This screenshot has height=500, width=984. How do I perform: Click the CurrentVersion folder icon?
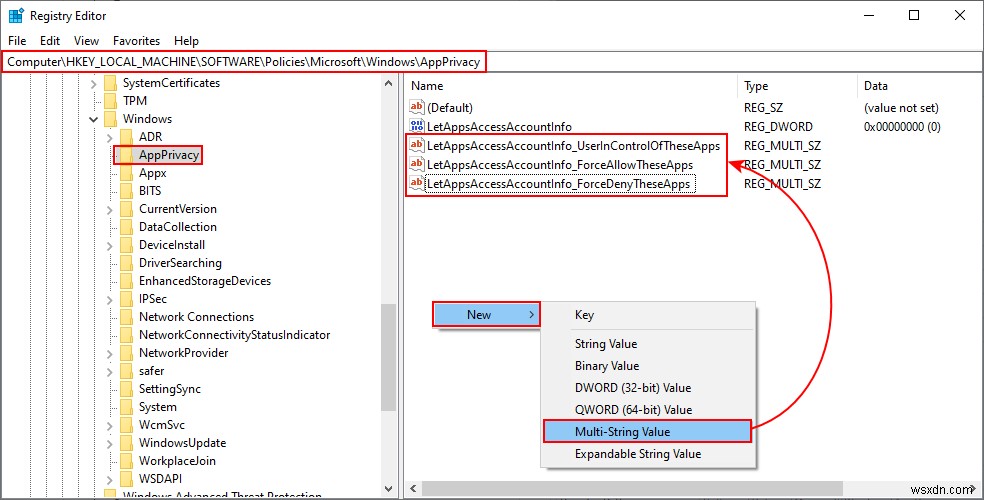point(127,209)
